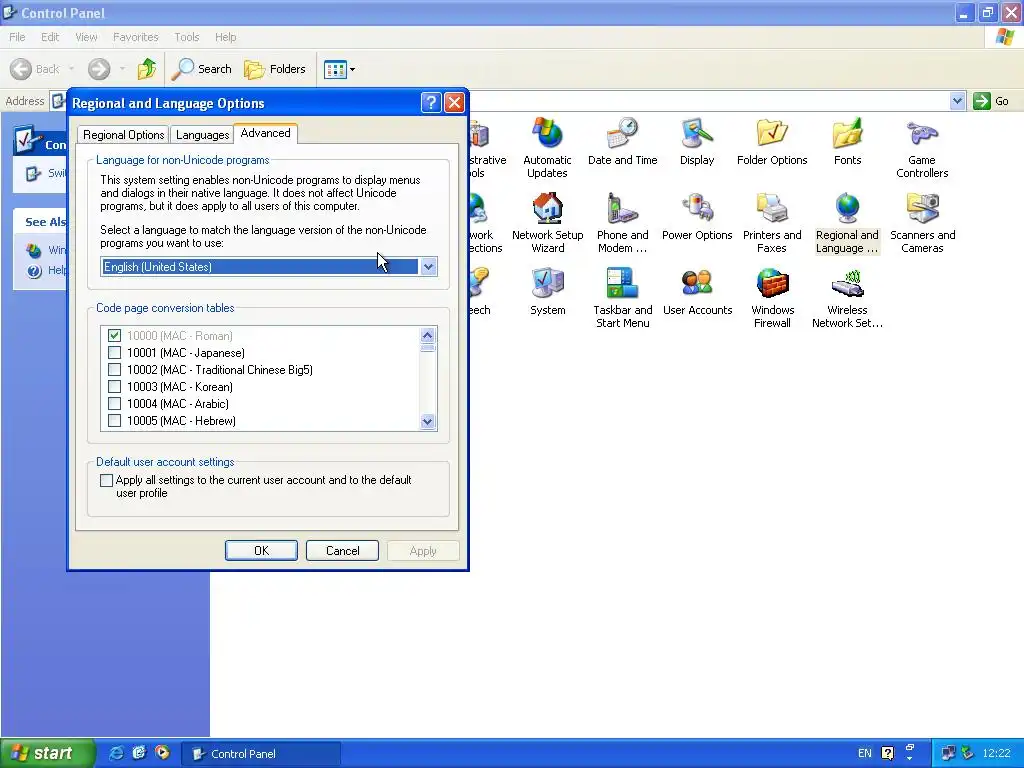Open the View menu
Screen dimensions: 1024x768
[86, 37]
